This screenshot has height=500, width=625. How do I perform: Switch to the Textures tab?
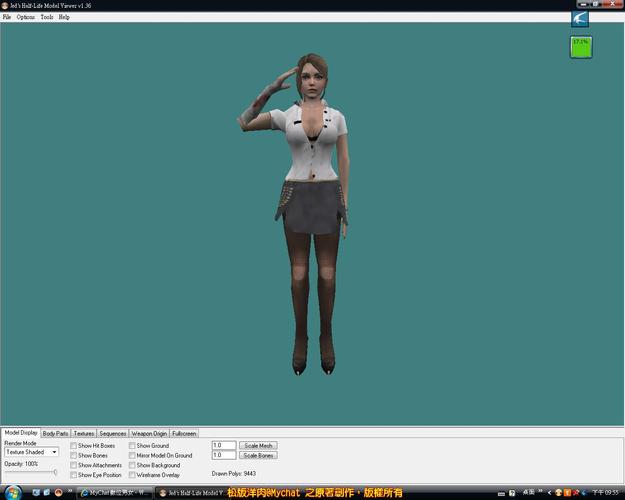click(84, 433)
